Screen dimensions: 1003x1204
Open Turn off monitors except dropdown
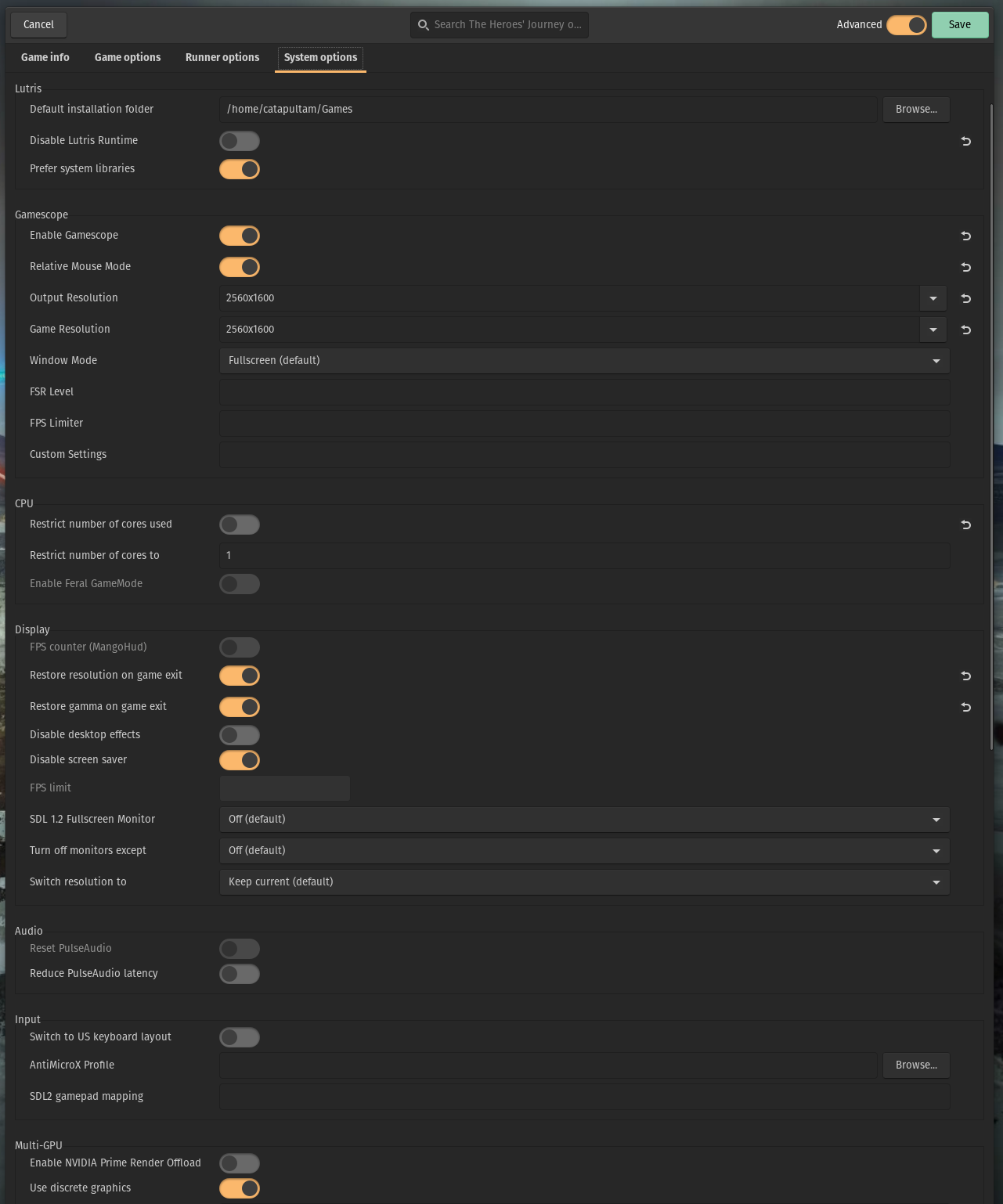tap(585, 851)
